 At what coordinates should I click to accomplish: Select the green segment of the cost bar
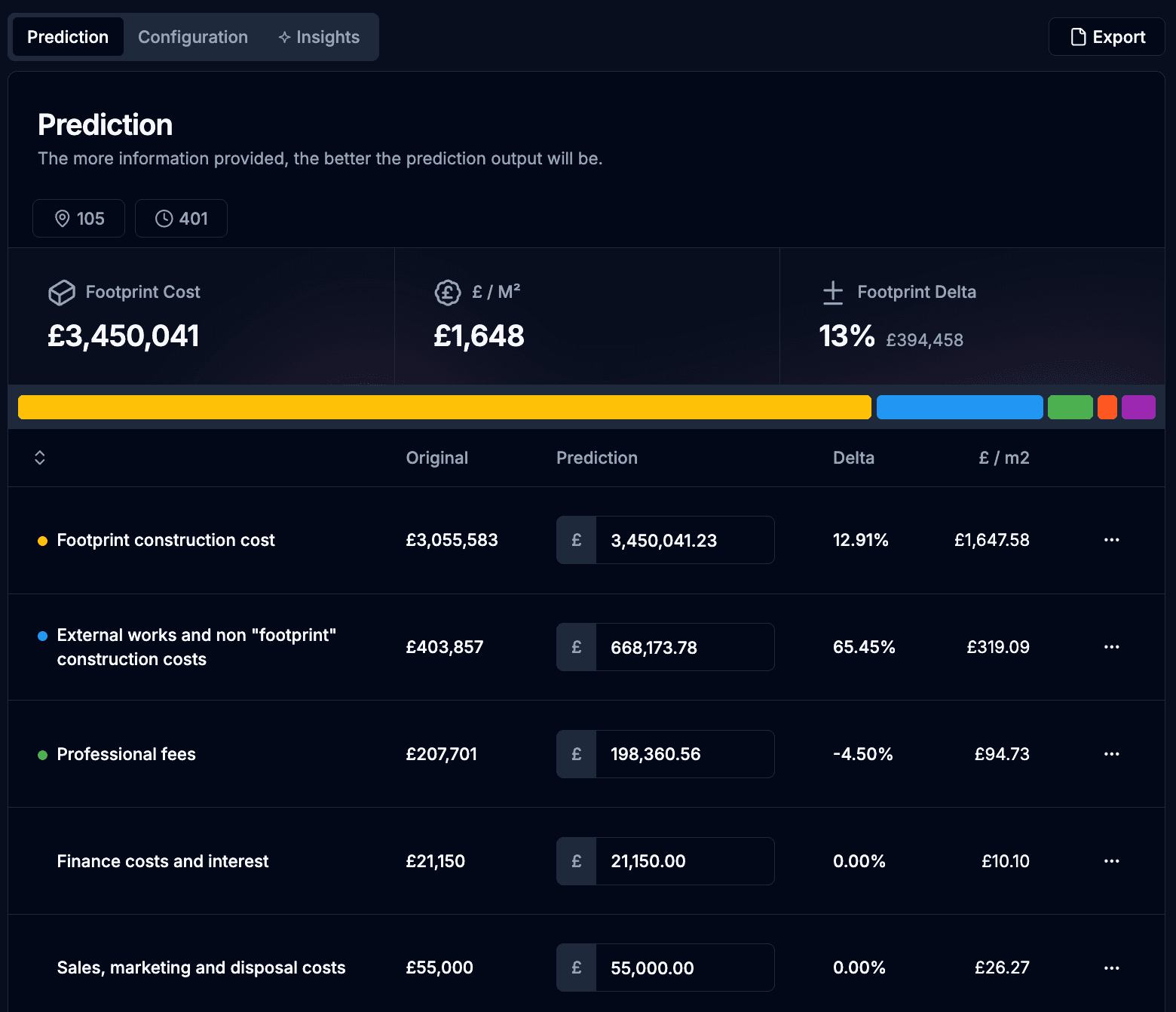click(1070, 407)
